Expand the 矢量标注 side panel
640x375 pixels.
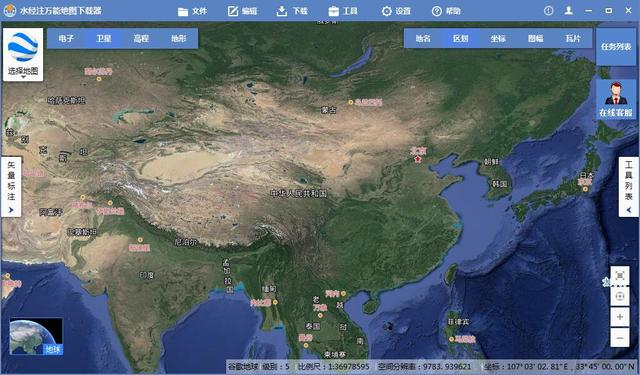pos(11,187)
